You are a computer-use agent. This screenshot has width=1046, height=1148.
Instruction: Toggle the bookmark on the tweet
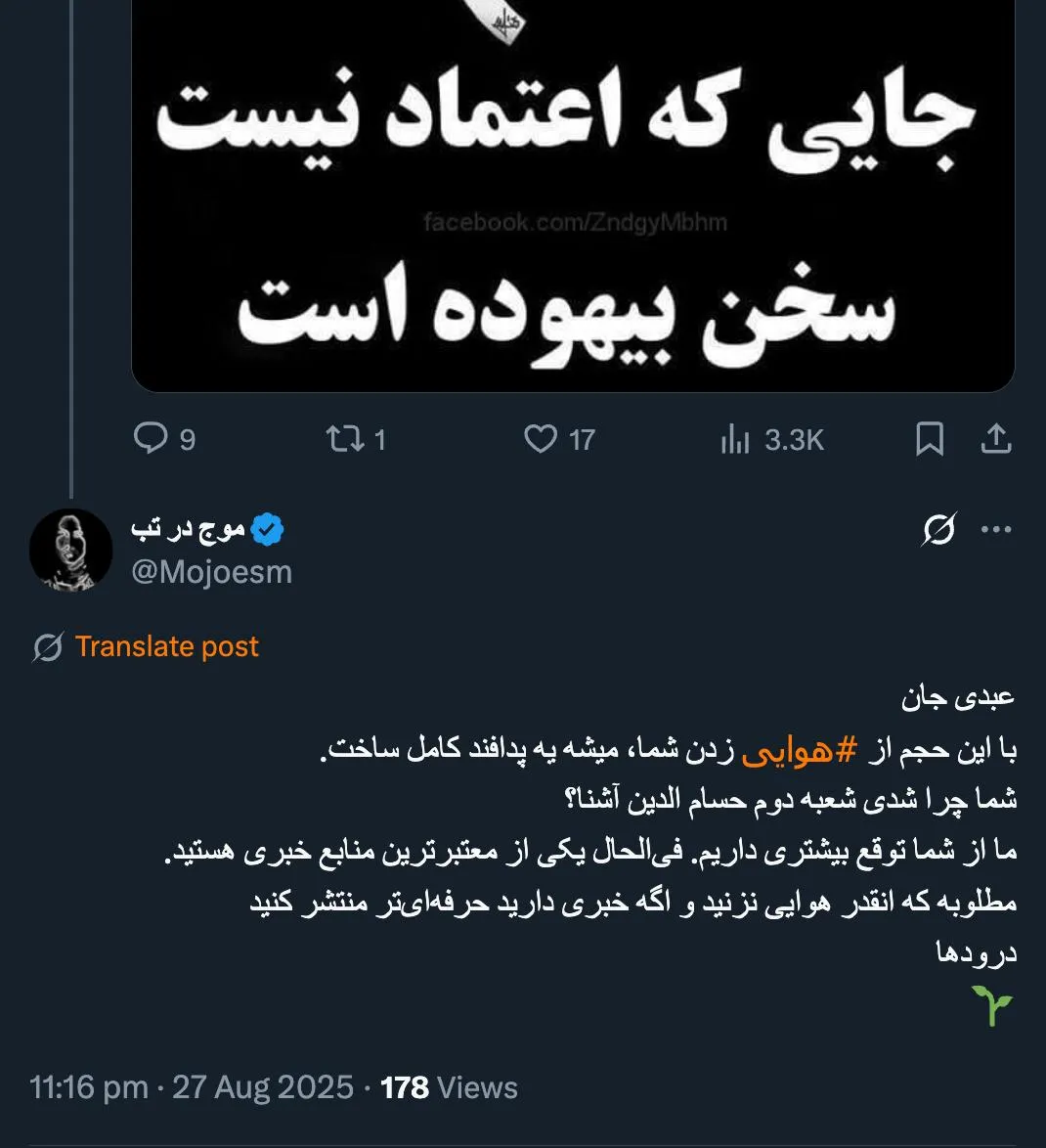click(929, 440)
